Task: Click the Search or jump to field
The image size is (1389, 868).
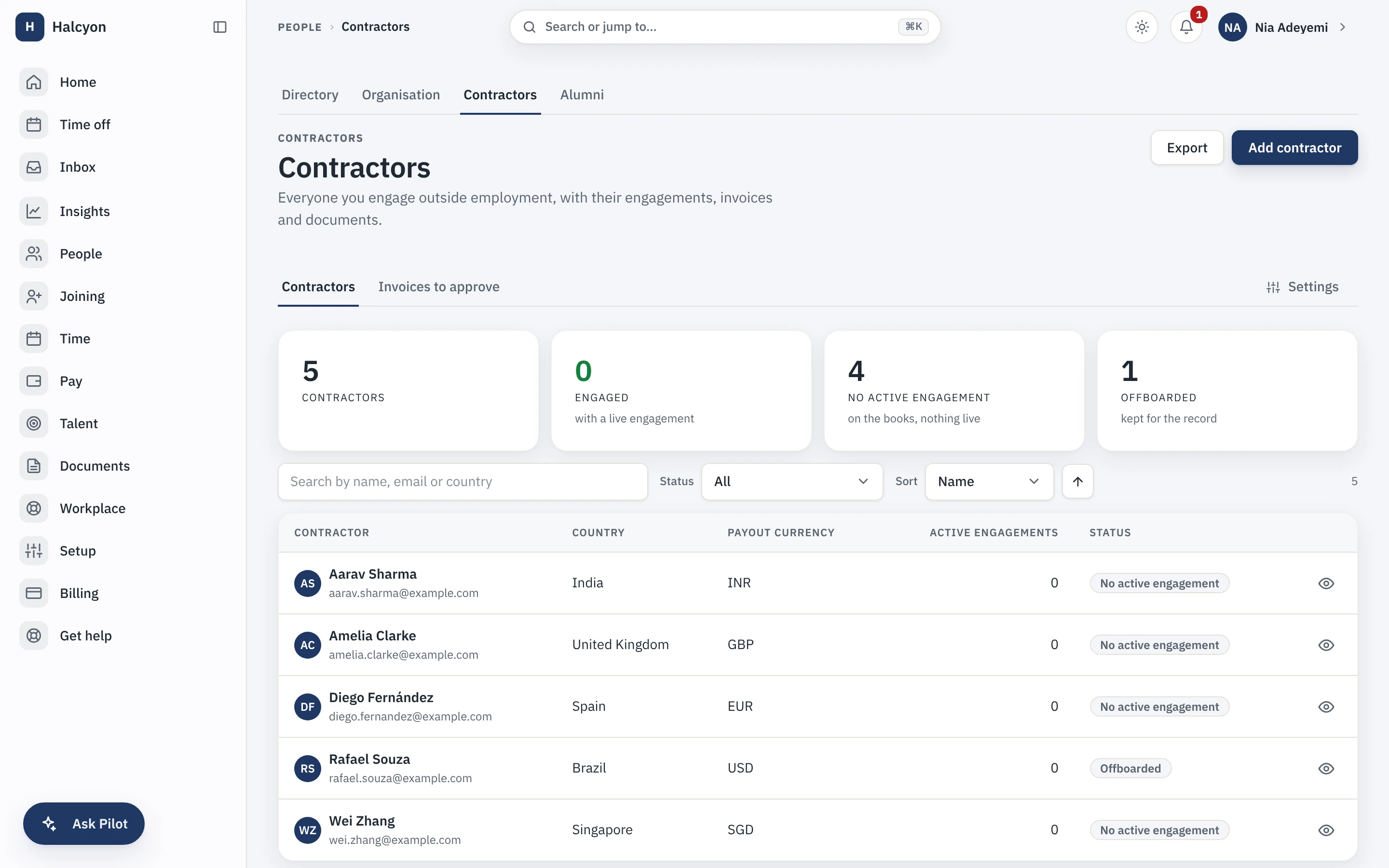Action: click(725, 27)
